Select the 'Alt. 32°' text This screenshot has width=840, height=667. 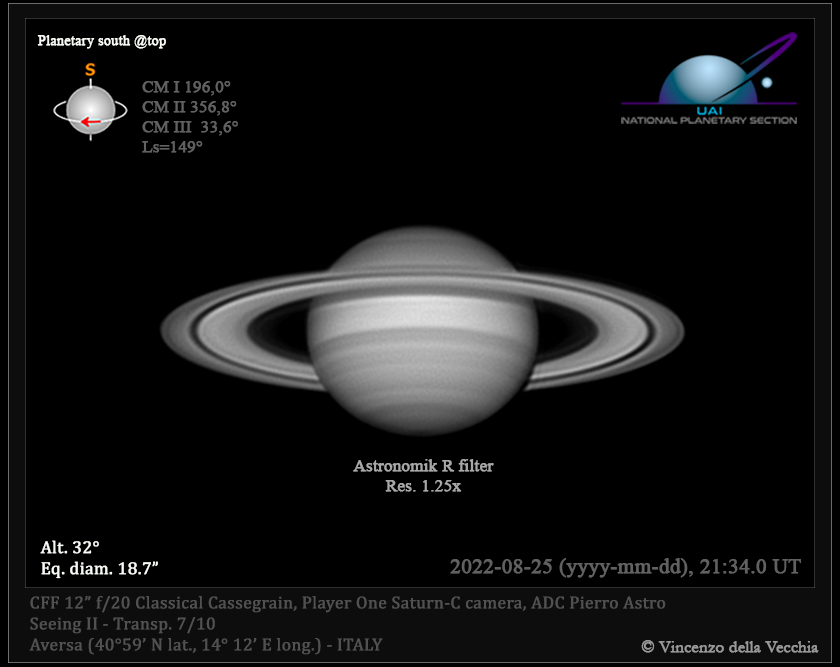coord(70,547)
